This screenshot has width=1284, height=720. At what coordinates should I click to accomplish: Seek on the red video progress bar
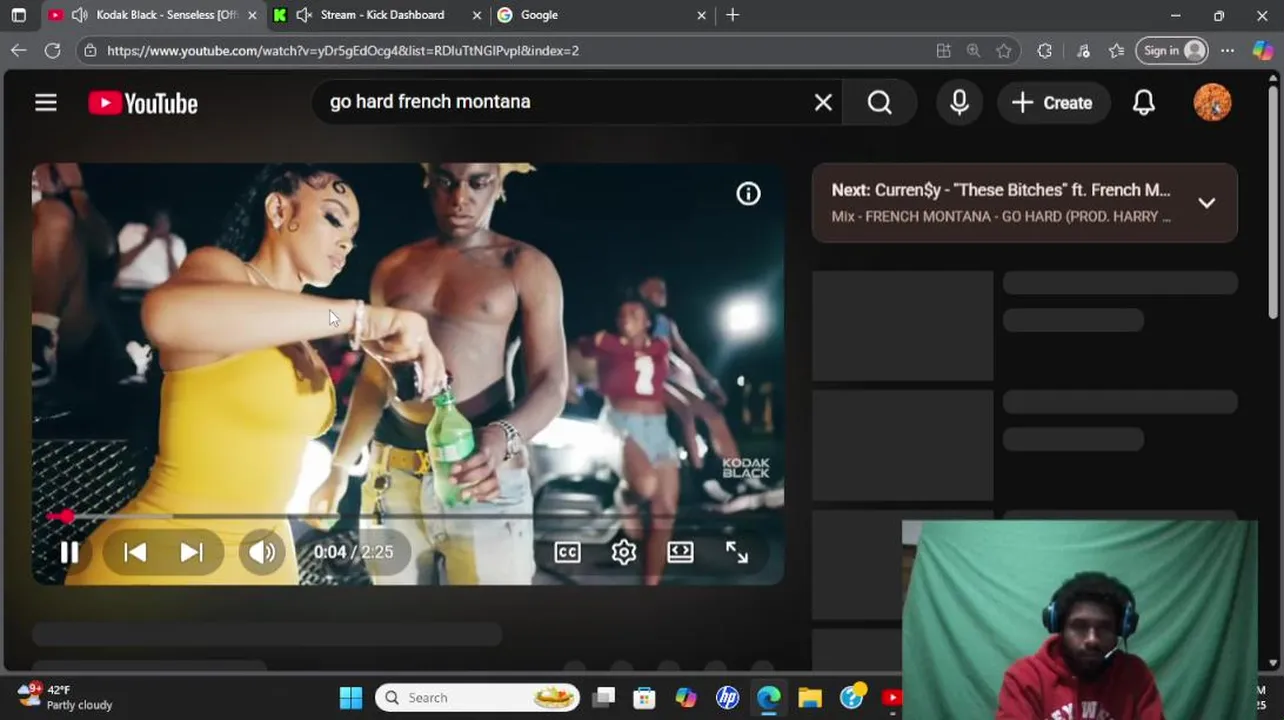pos(408,516)
